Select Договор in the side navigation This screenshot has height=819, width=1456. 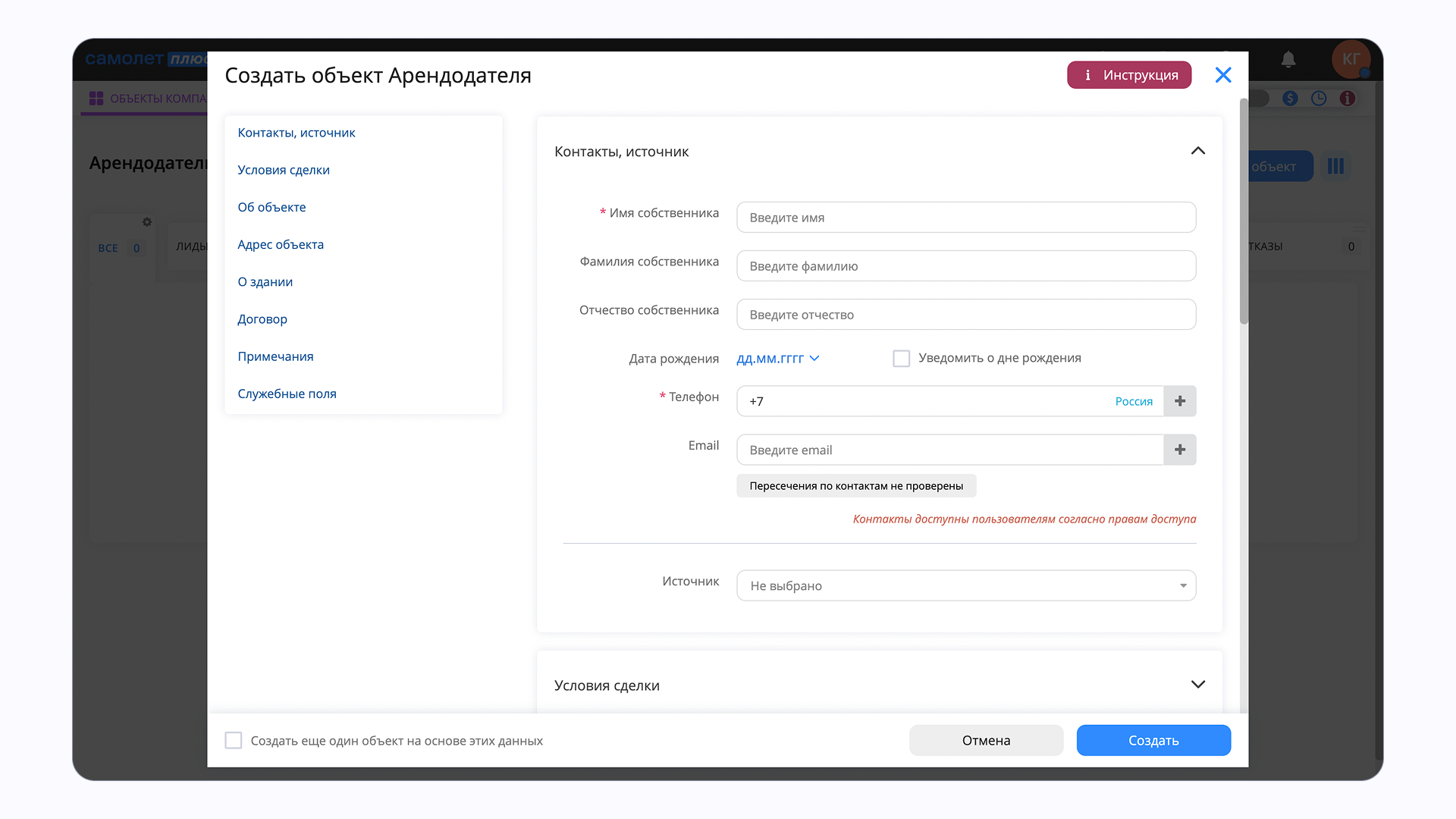(x=262, y=319)
